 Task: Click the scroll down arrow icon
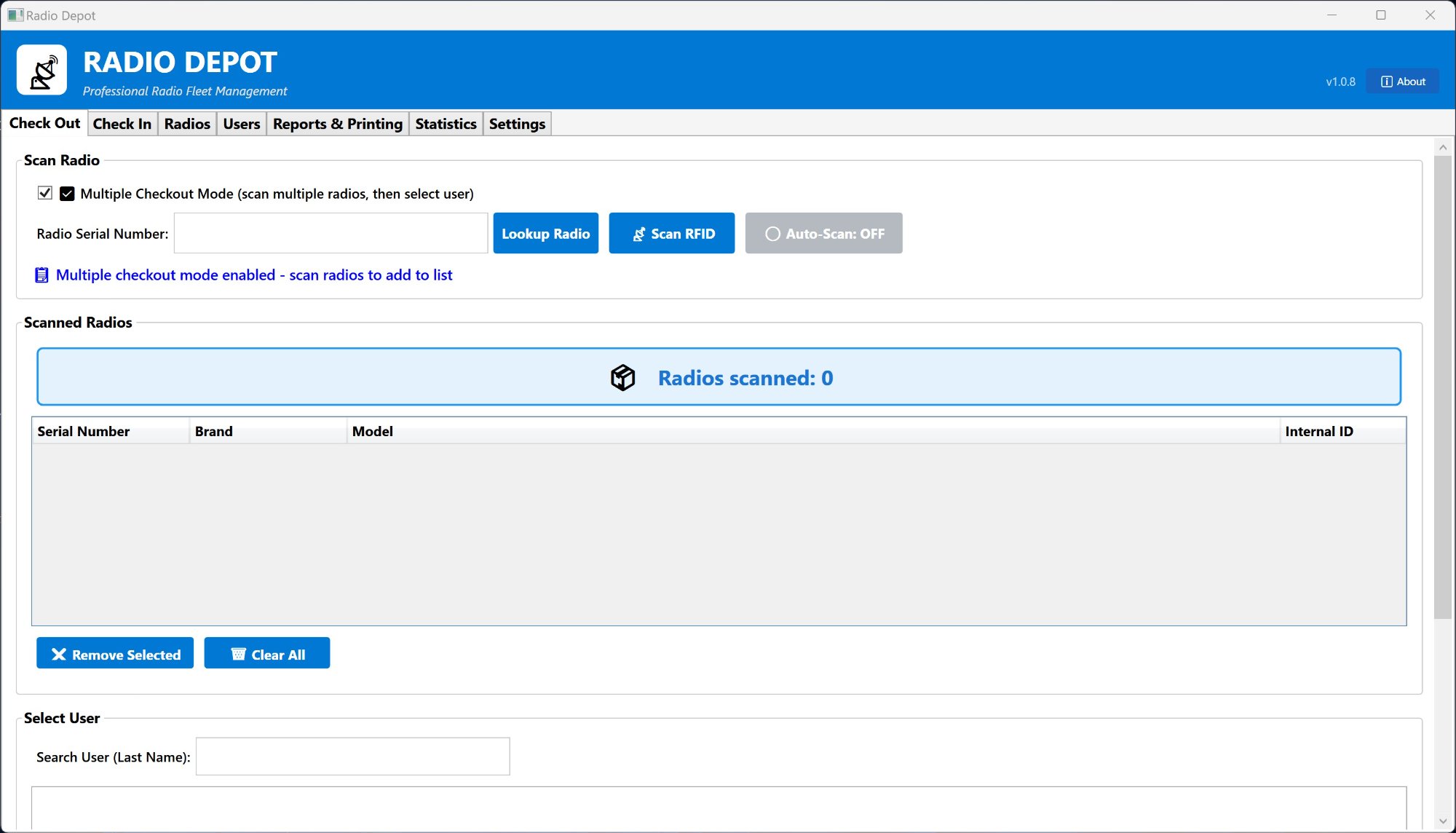click(1442, 821)
